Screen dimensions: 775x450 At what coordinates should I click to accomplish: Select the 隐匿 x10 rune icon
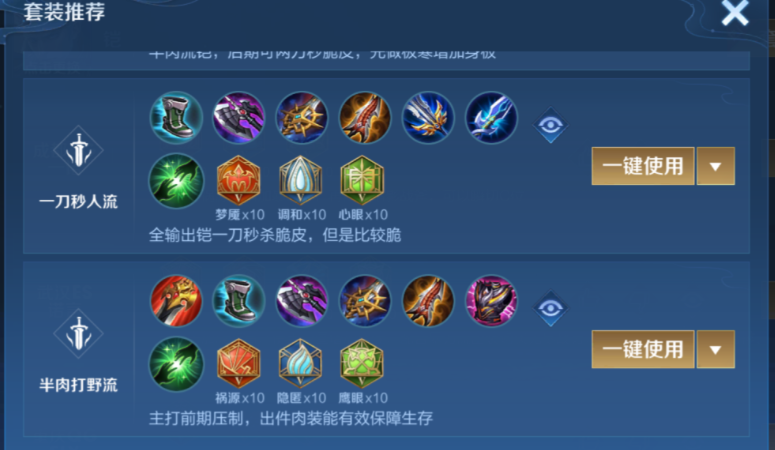coord(301,363)
